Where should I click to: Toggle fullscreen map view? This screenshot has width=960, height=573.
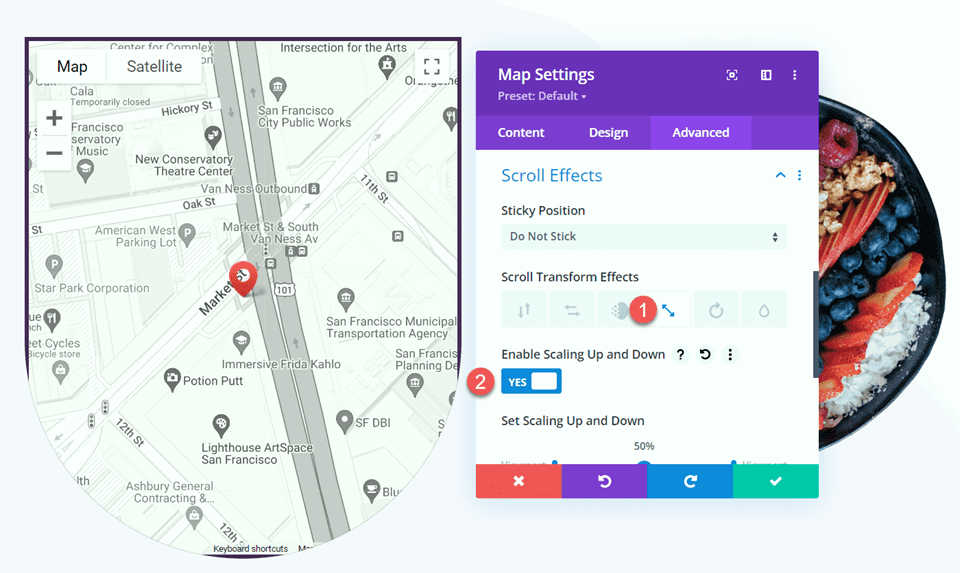(x=432, y=66)
